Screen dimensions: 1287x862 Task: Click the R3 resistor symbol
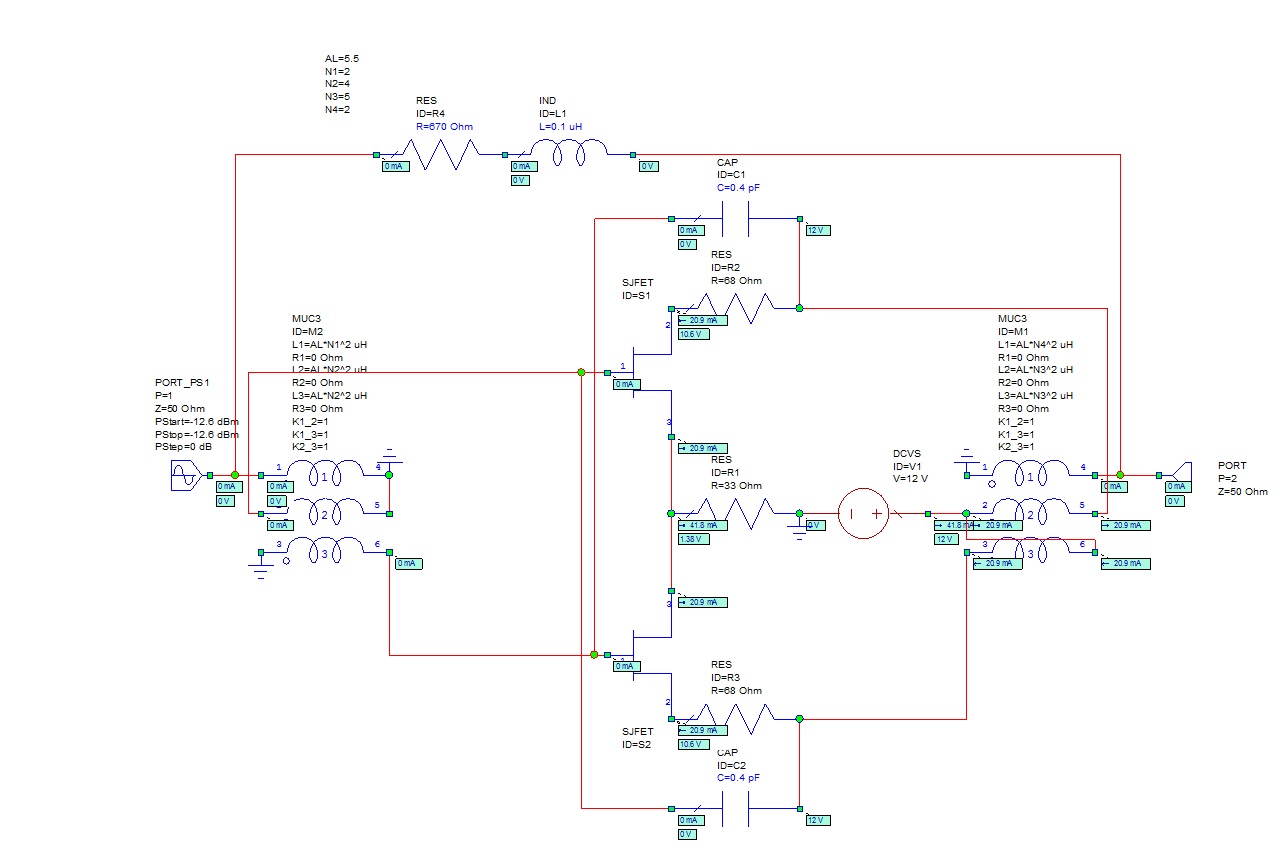736,718
